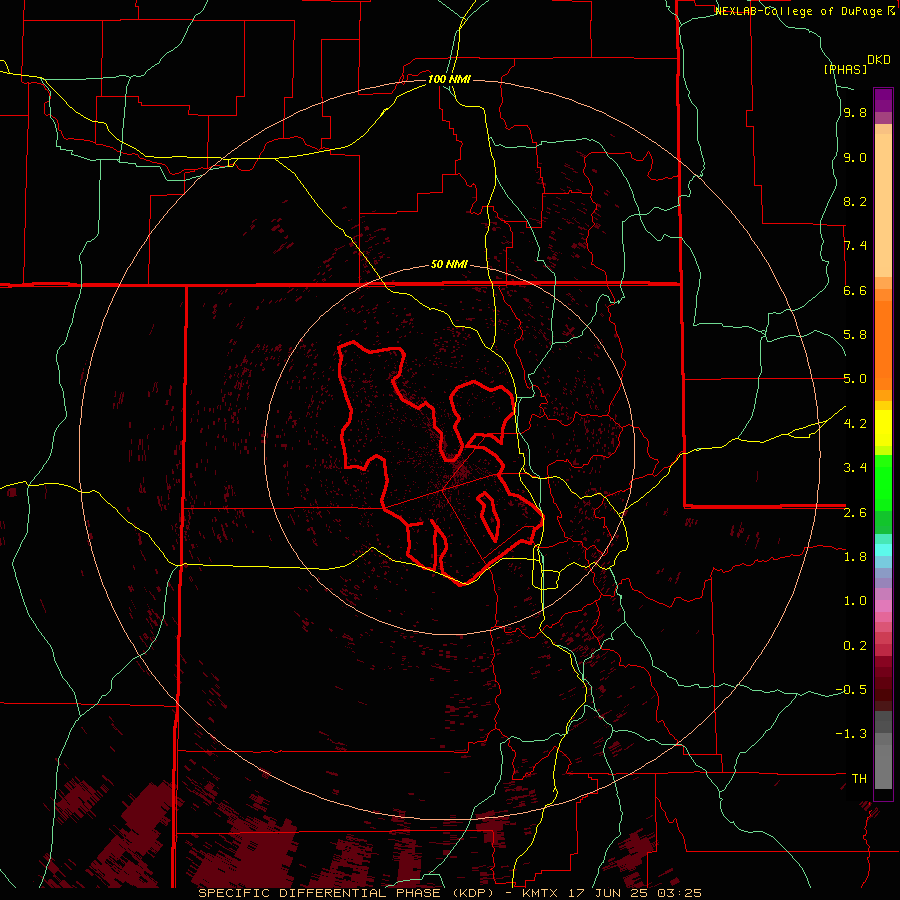This screenshot has height=900, width=900.
Task: Click the KMTX 17 JUN 25 03:25 timestamp
Action: pyautogui.click(x=612, y=893)
